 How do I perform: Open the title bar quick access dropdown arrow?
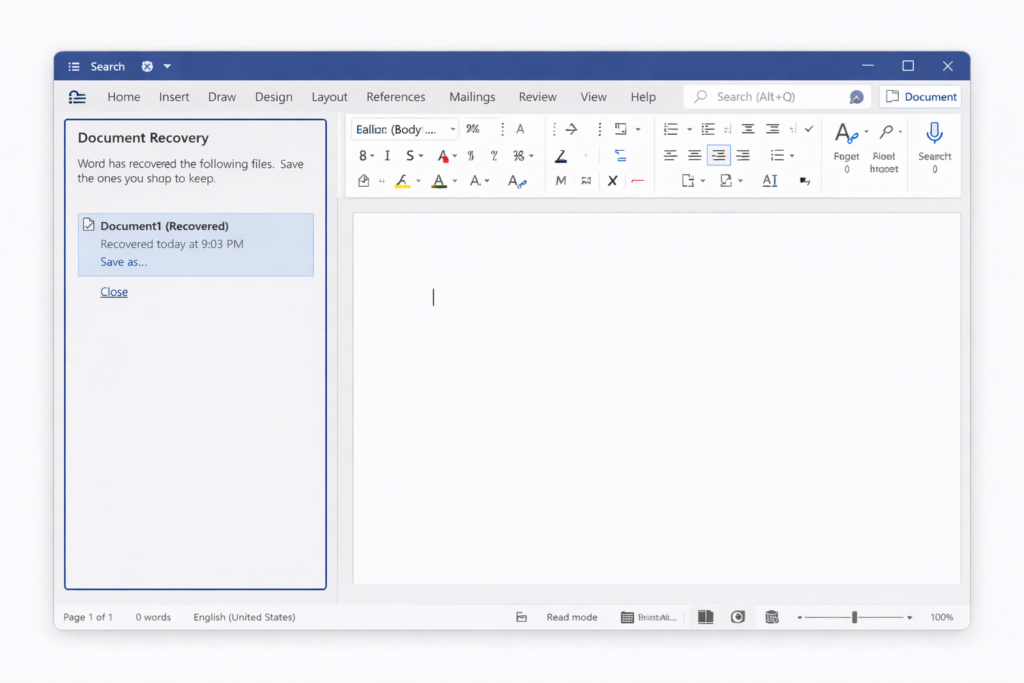pyautogui.click(x=167, y=67)
